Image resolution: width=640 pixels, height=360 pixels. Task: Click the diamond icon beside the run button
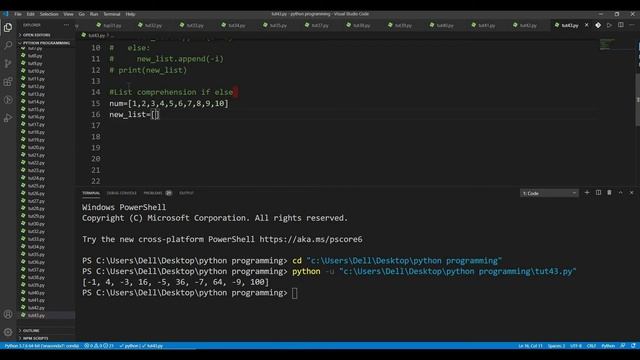coord(598,25)
